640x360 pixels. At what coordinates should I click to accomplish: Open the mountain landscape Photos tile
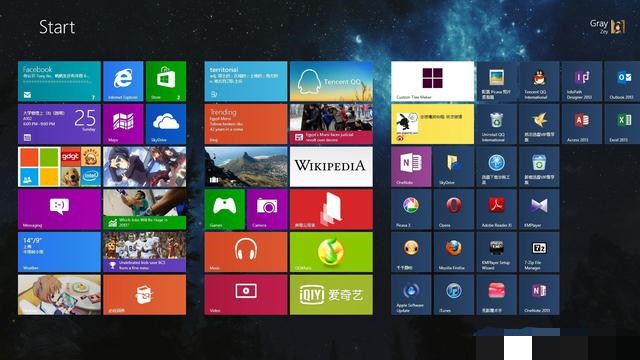pyautogui.click(x=246, y=167)
